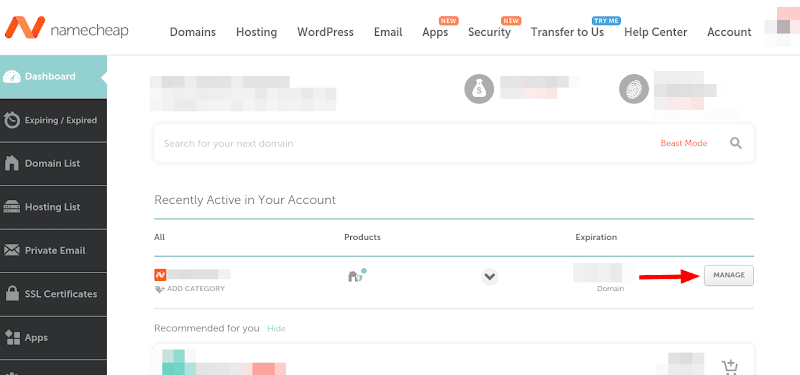
Task: Select Dashboard in the sidebar
Action: 53,77
